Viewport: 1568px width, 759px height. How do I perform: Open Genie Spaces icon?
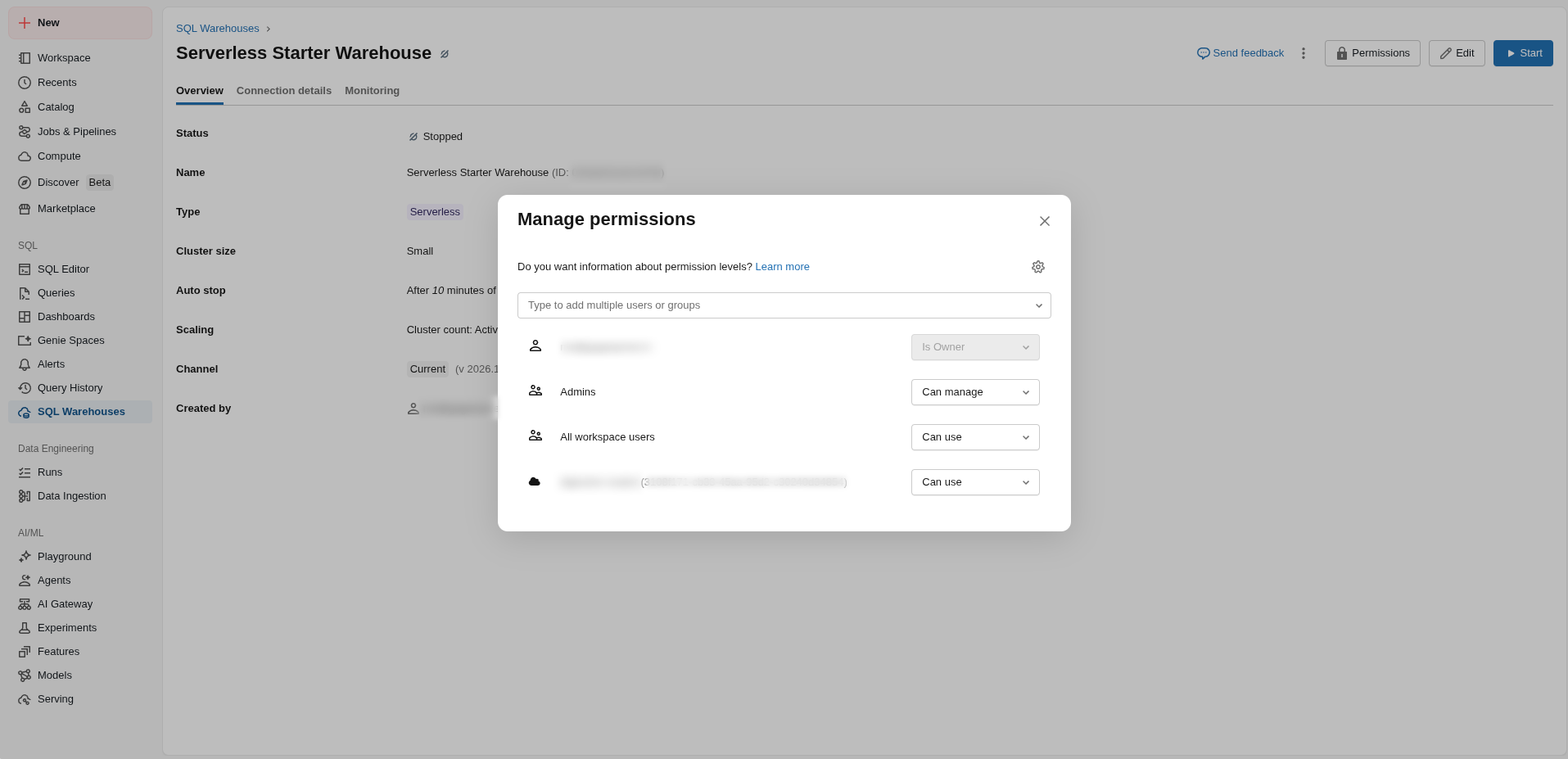25,341
